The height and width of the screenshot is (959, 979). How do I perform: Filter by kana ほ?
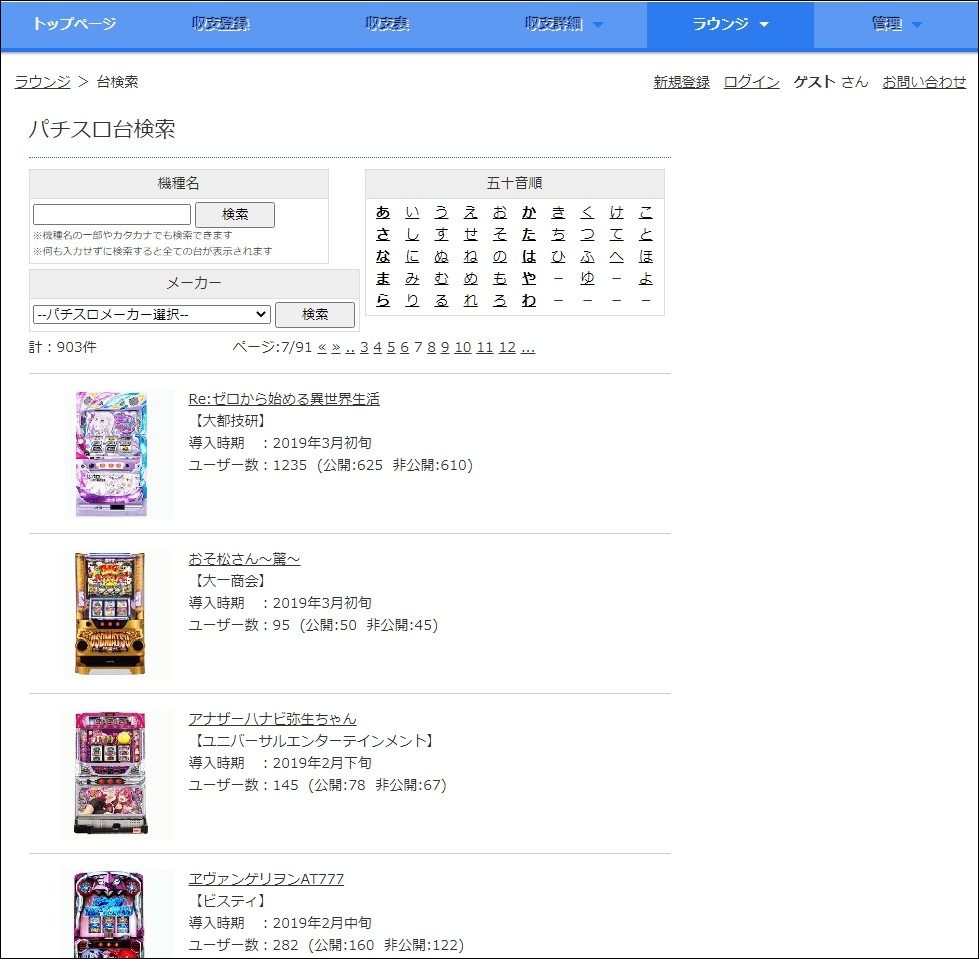pyautogui.click(x=646, y=256)
